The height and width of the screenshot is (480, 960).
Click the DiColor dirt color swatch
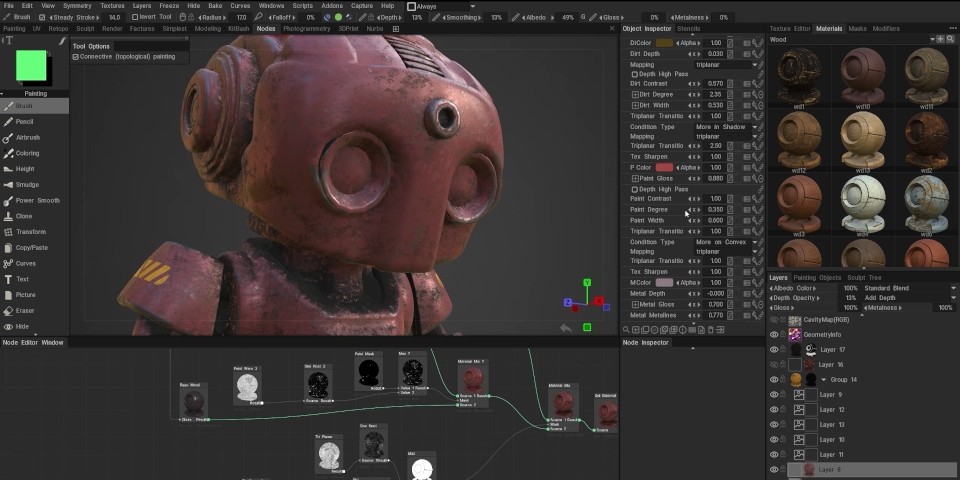(x=664, y=43)
